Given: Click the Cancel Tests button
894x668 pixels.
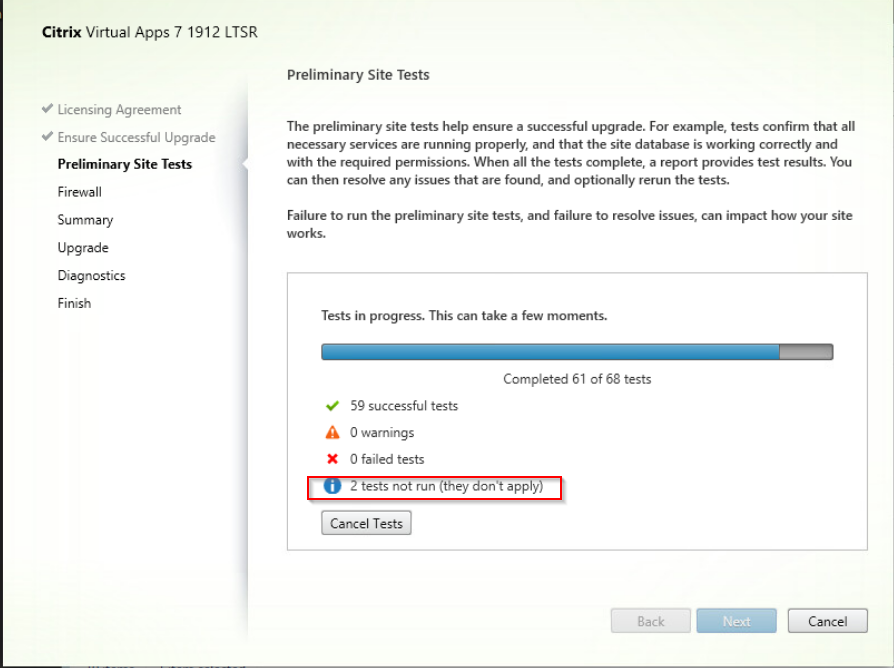Looking at the screenshot, I should point(366,523).
